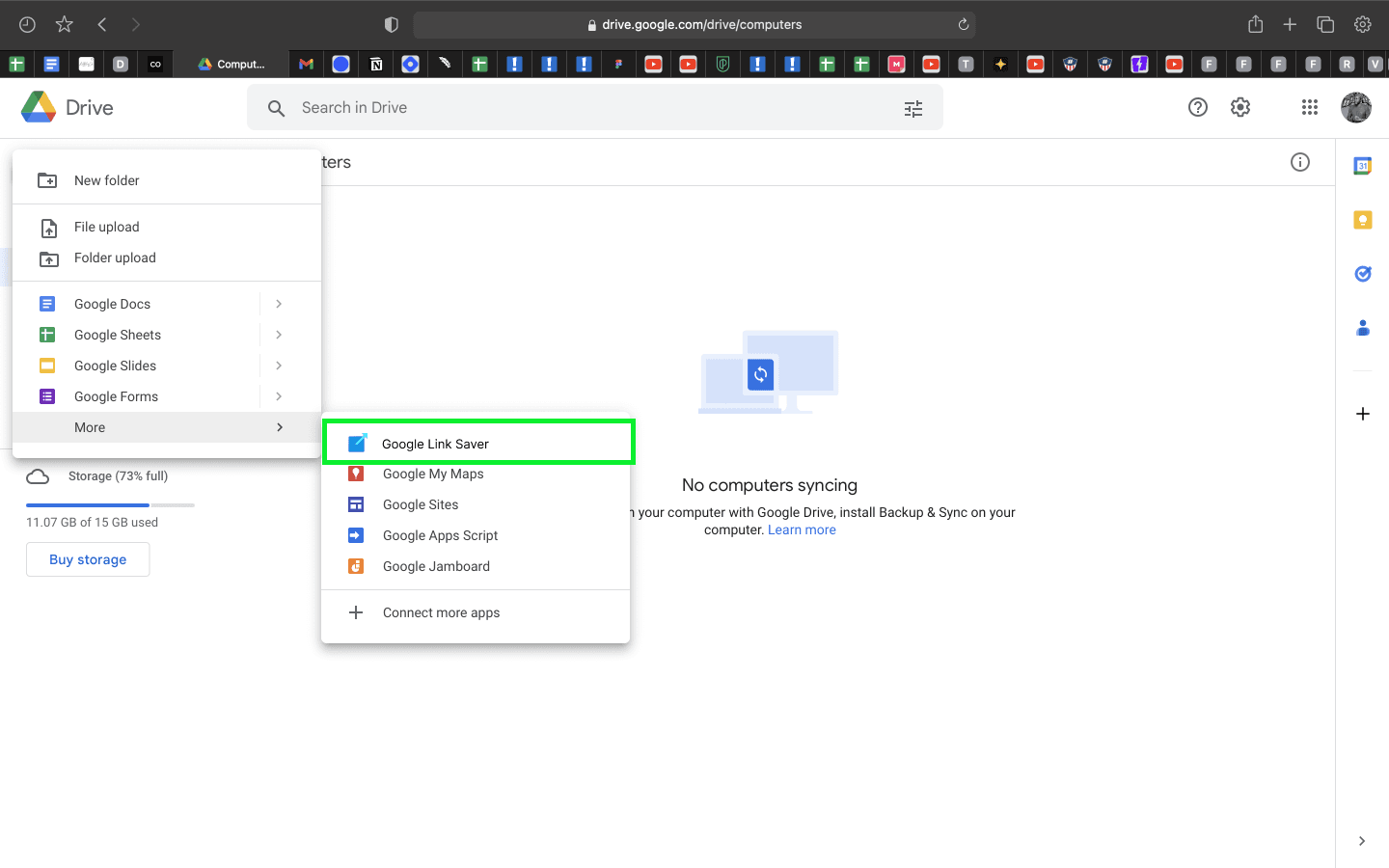Switch to the tab labeled R
The width and height of the screenshot is (1389, 868).
(x=1347, y=65)
